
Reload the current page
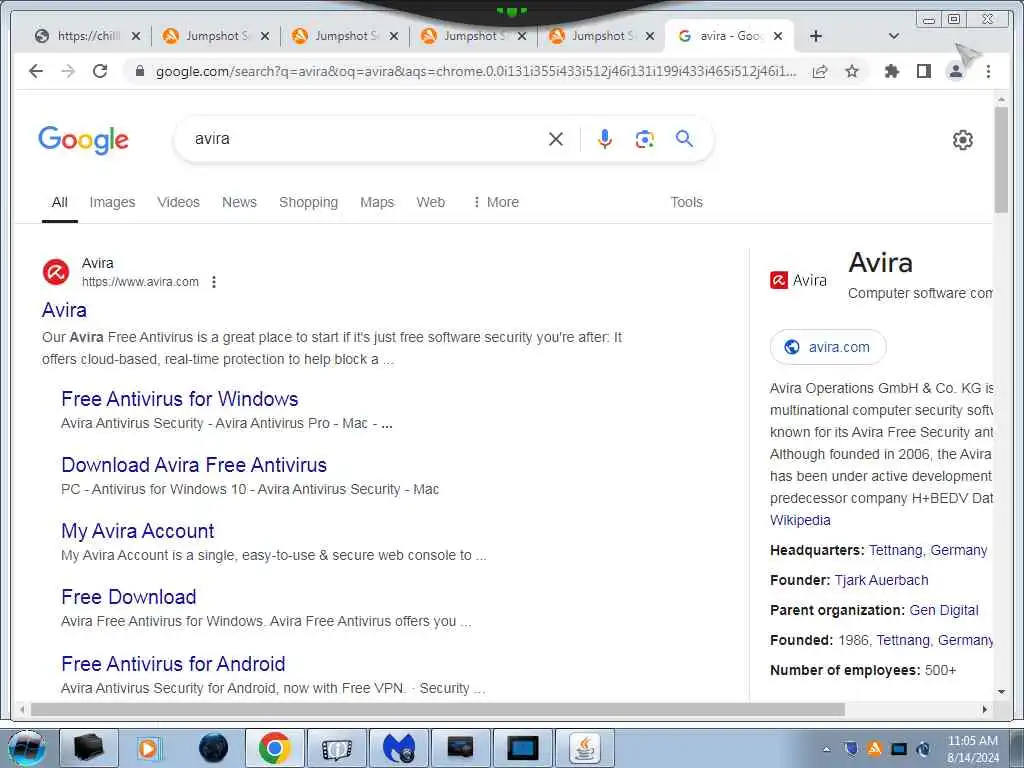[100, 71]
